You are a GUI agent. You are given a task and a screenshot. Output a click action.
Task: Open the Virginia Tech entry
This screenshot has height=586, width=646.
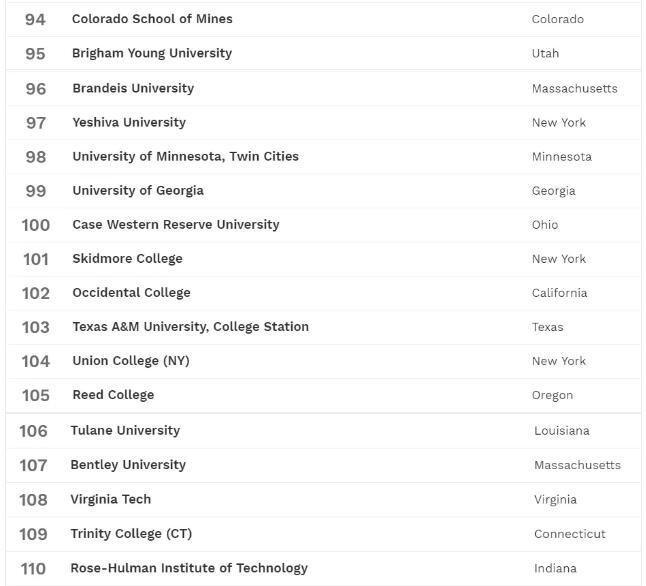pos(110,498)
